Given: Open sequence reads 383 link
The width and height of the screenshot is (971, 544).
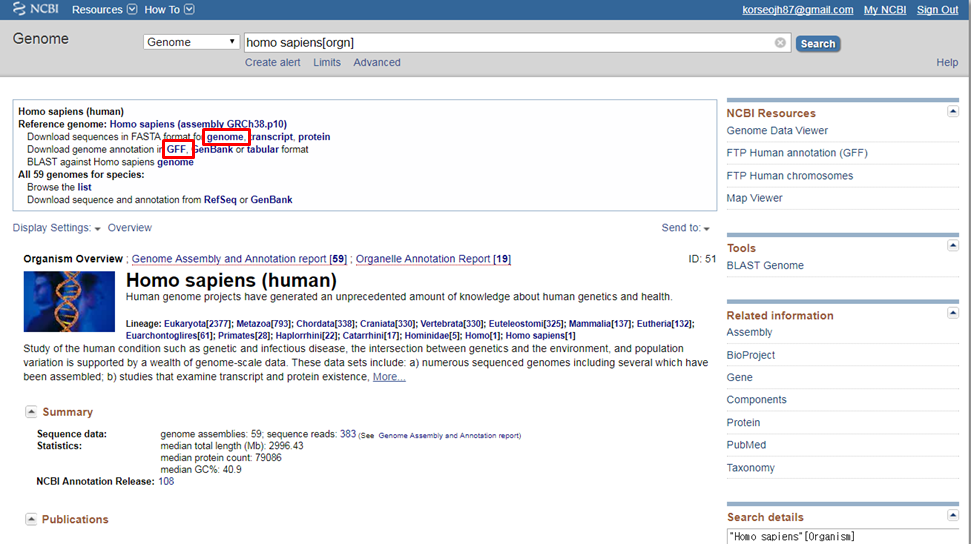Looking at the screenshot, I should (348, 434).
